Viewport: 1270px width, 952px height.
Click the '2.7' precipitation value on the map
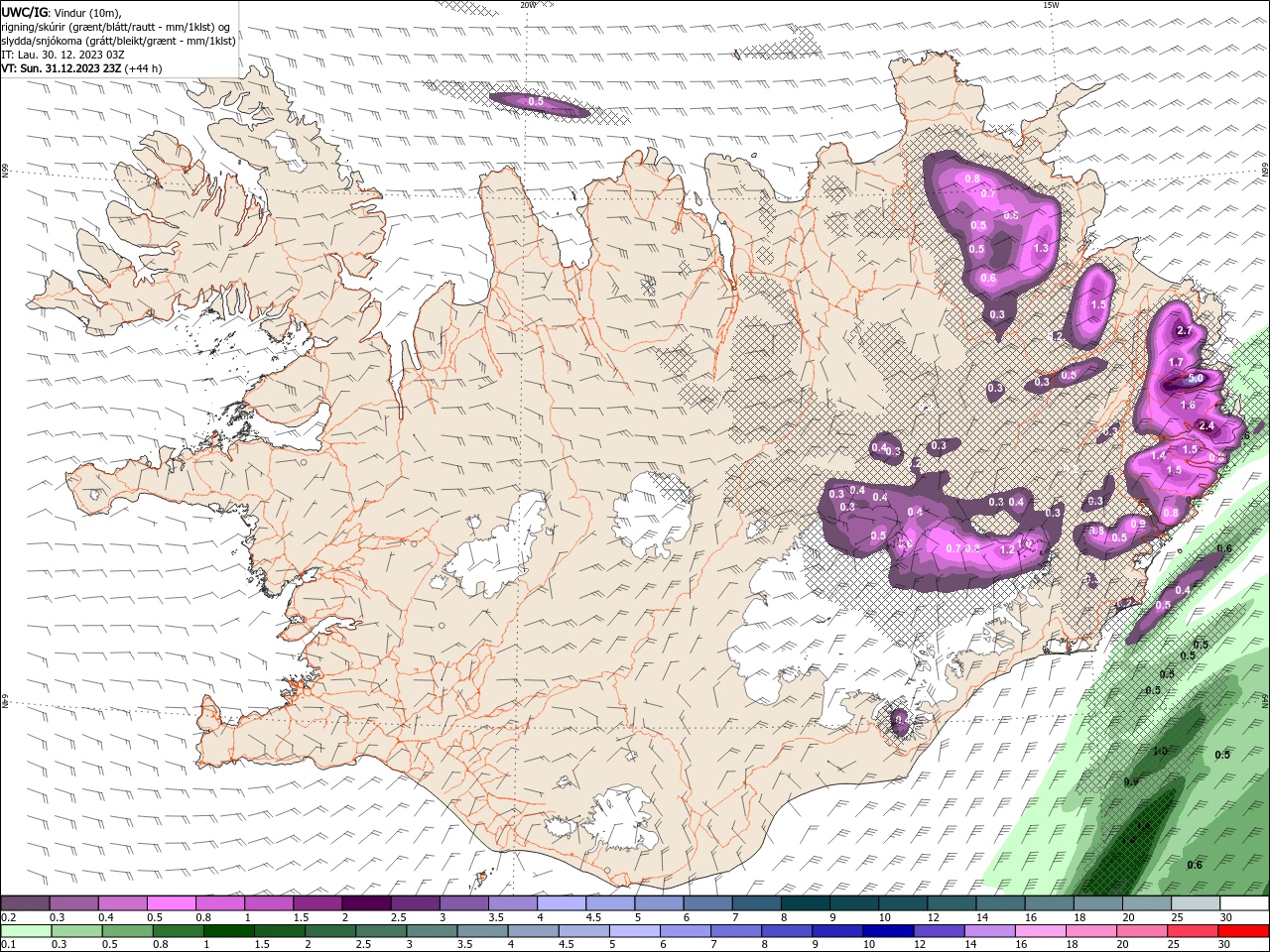pyautogui.click(x=1184, y=331)
